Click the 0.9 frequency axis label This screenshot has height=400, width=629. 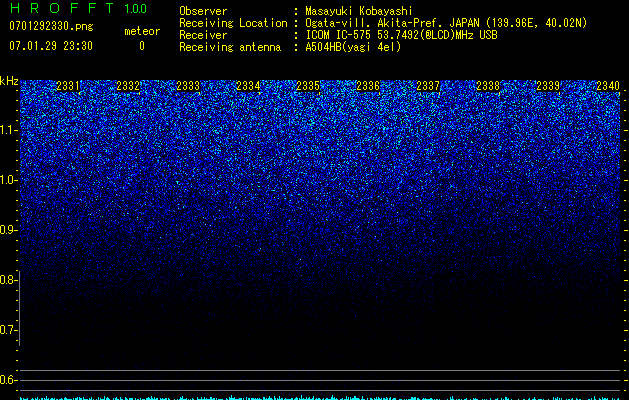pos(9,230)
